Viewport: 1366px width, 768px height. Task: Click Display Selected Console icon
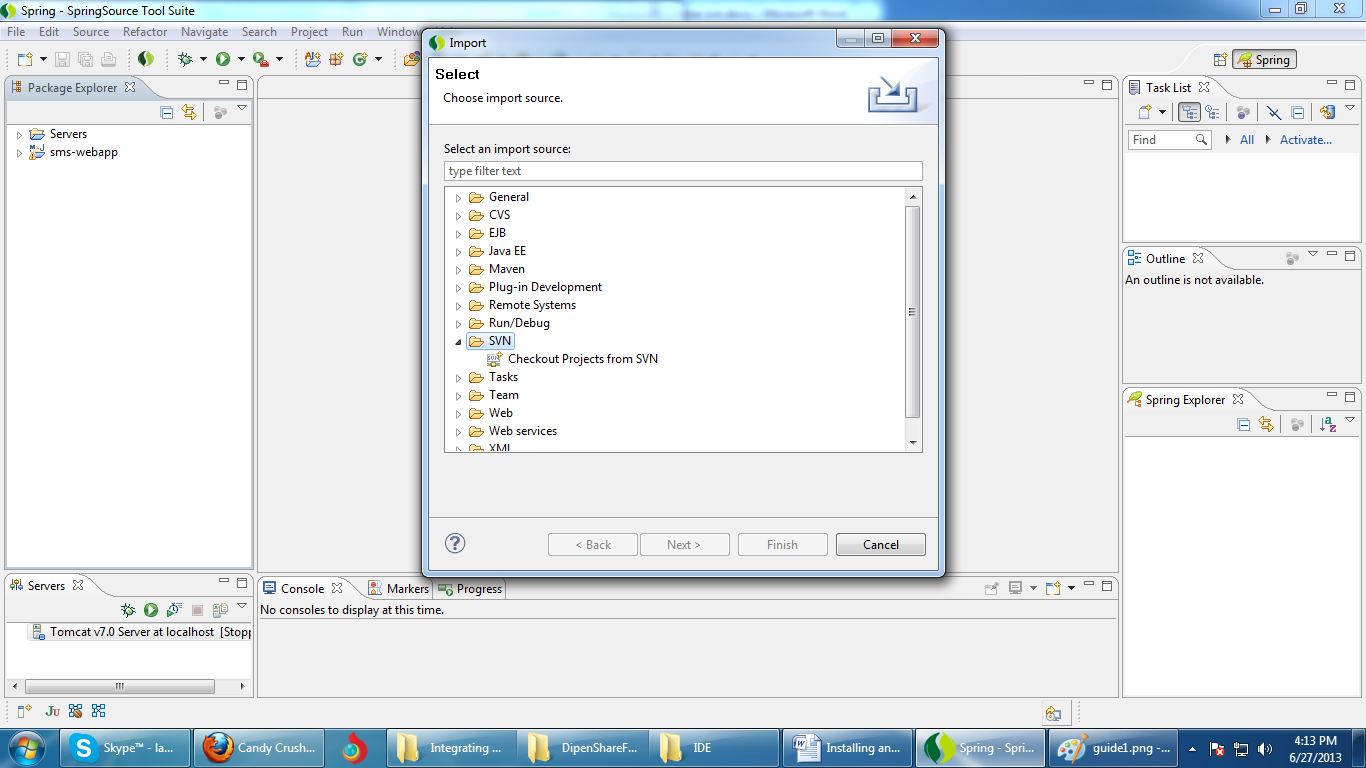pos(1015,588)
